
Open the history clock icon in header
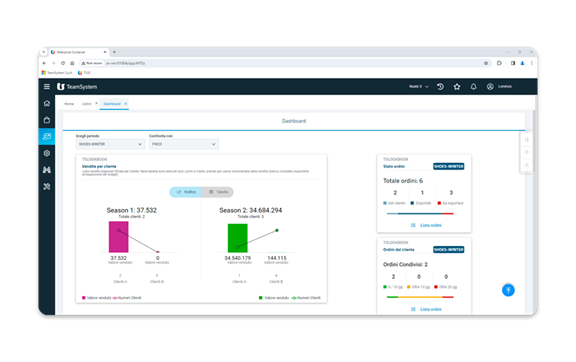click(x=440, y=87)
